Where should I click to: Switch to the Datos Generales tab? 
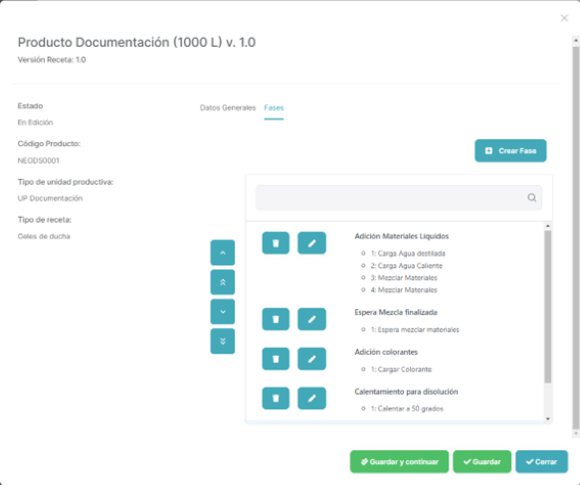point(228,108)
